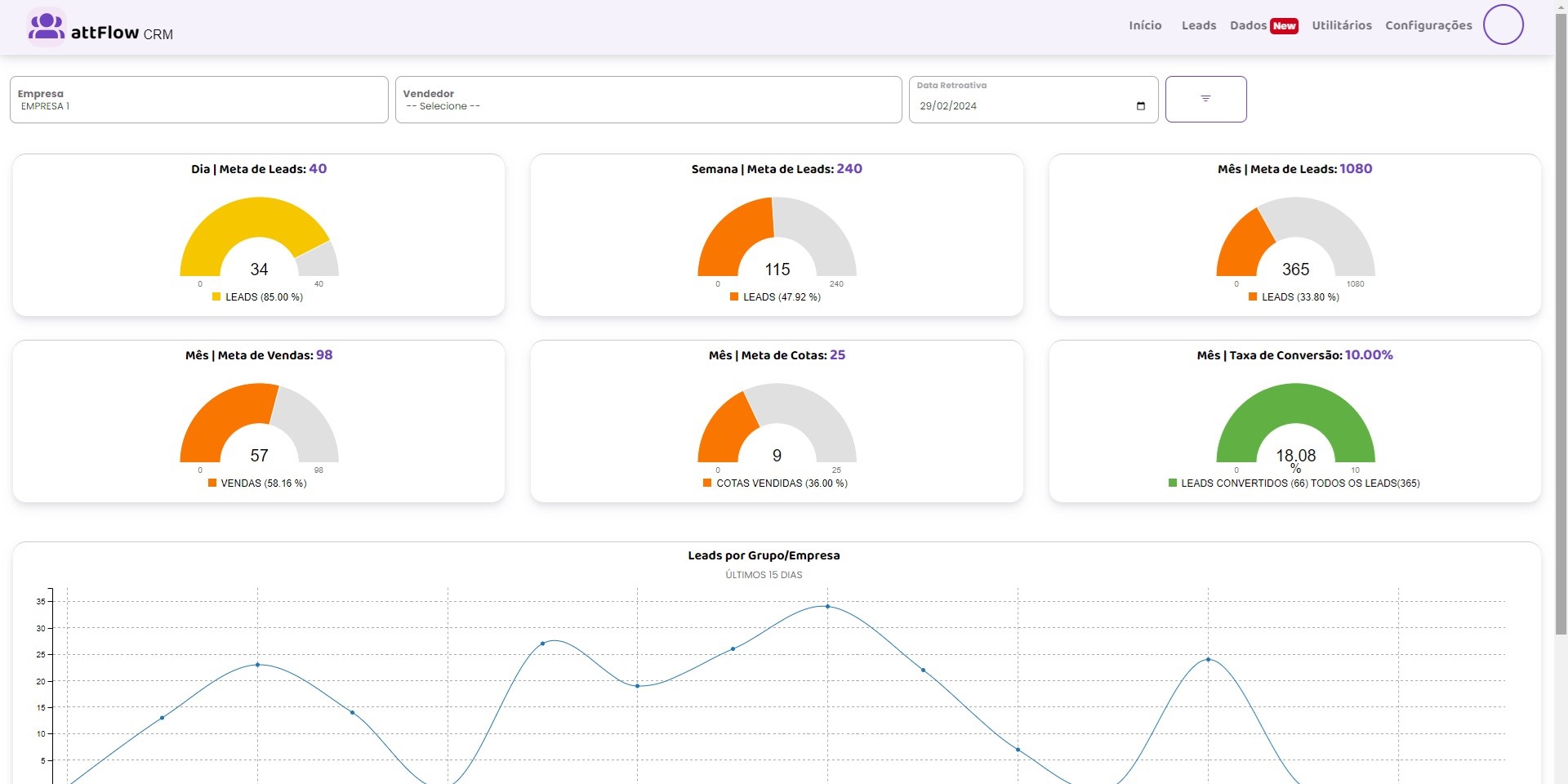Go to the Início menu item
The image size is (1568, 784).
(x=1145, y=25)
